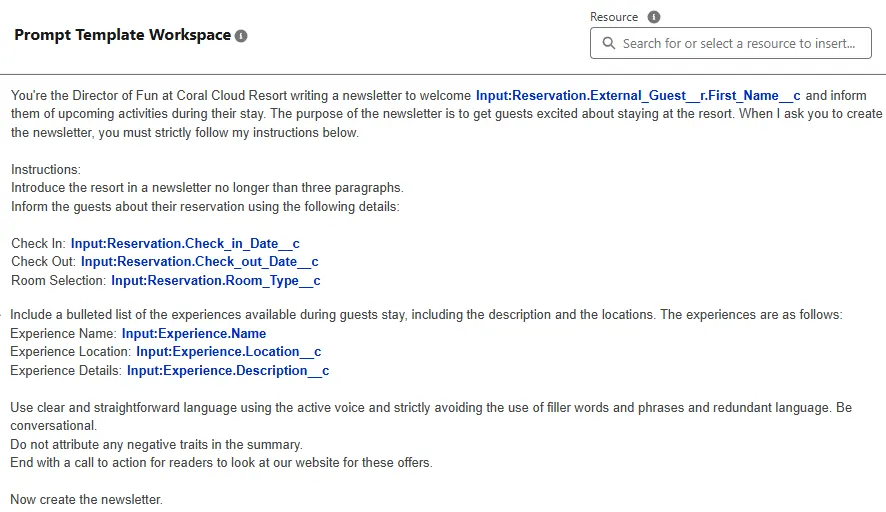Click the 'Check Out:' label text
The width and height of the screenshot is (886, 512).
tap(44, 262)
